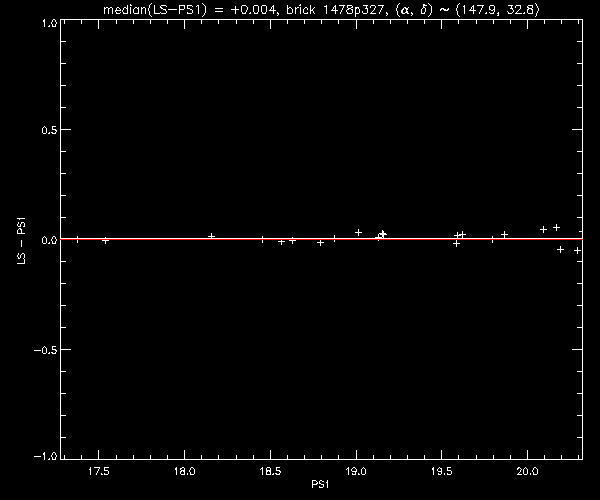The height and width of the screenshot is (500, 600).
Task: Click the data point near PS1 18.15
Action: 211,236
